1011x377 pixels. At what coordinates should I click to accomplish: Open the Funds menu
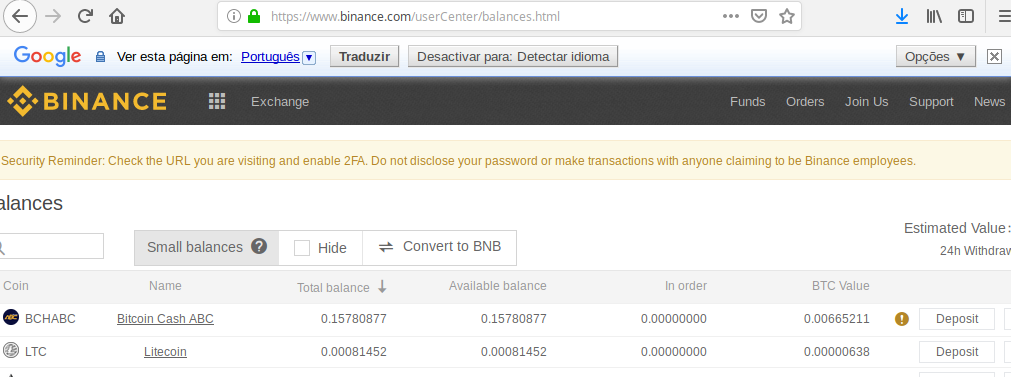point(747,102)
